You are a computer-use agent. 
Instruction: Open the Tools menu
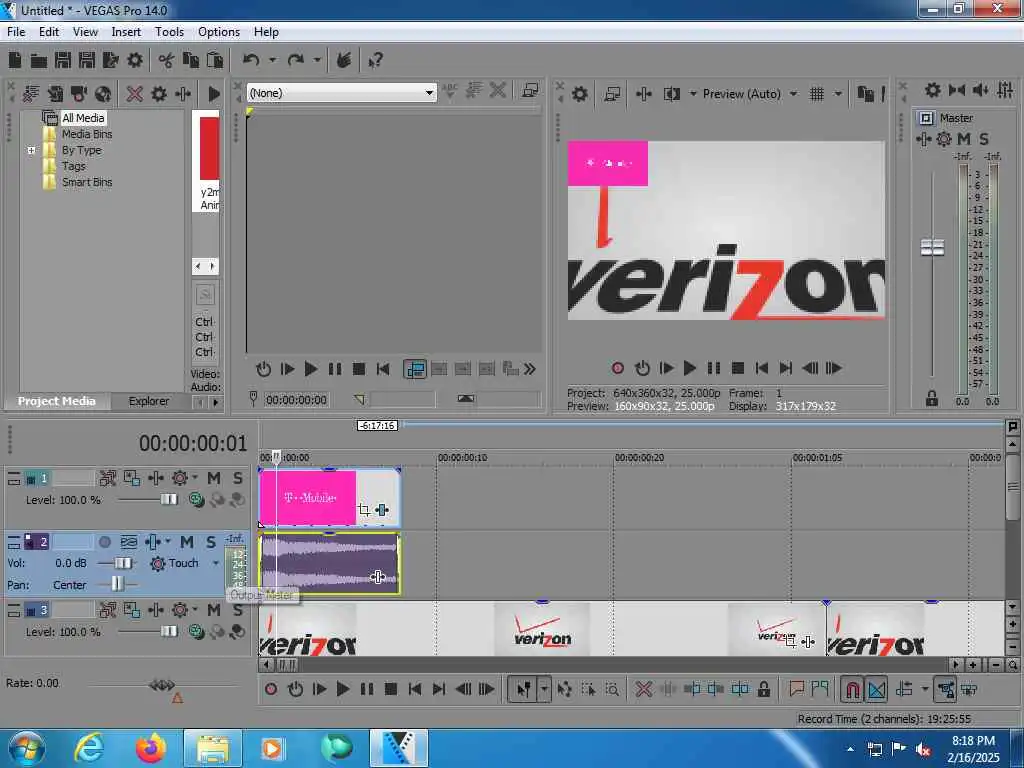pos(169,31)
